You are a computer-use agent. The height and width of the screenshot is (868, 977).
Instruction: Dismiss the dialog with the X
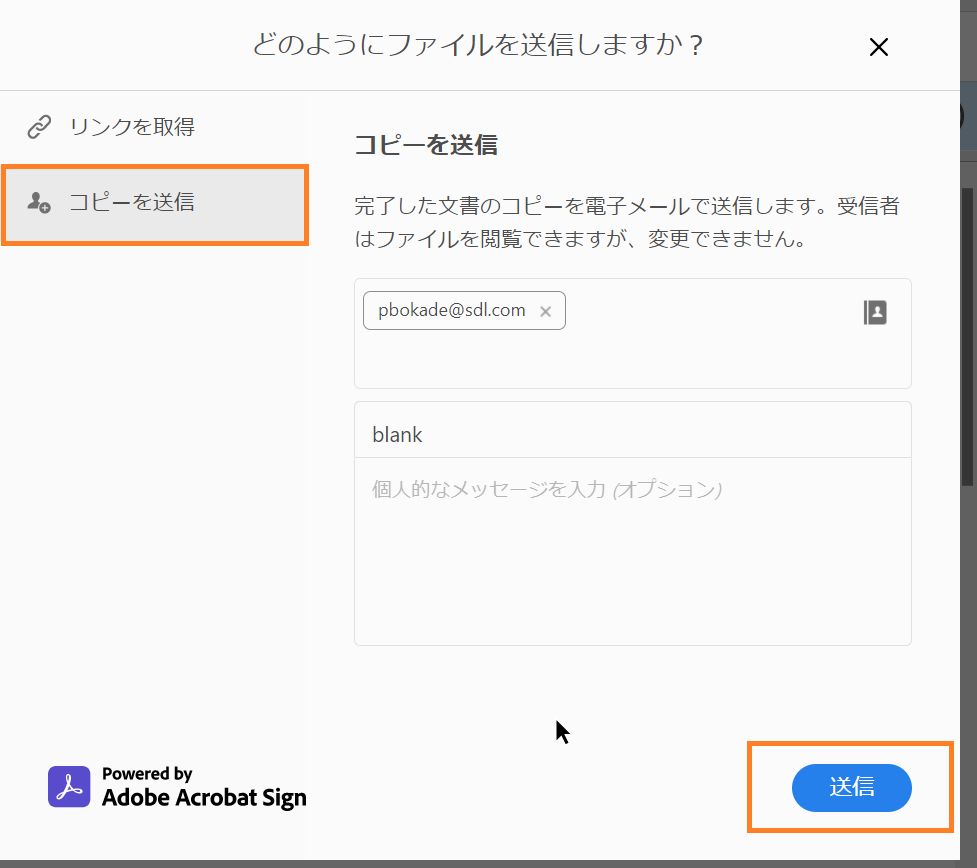point(877,47)
